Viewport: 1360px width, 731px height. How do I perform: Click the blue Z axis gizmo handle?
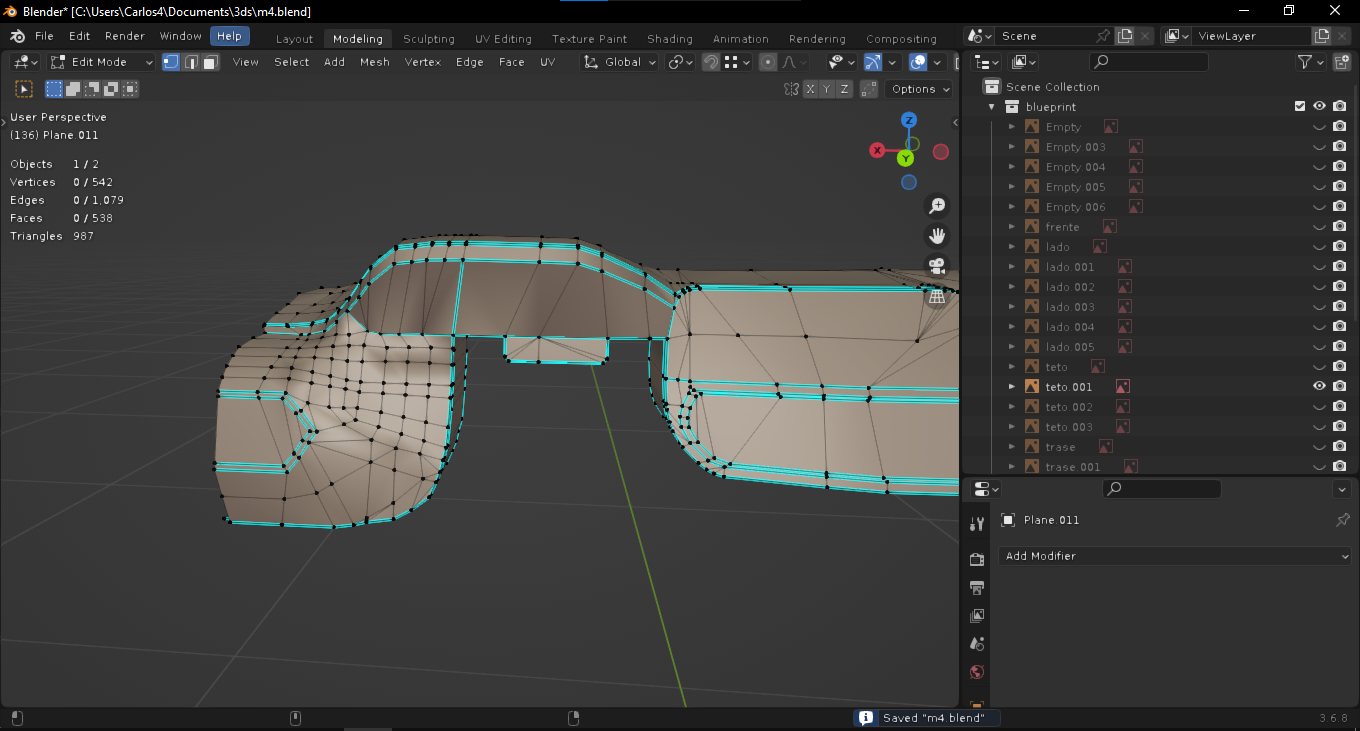909,120
